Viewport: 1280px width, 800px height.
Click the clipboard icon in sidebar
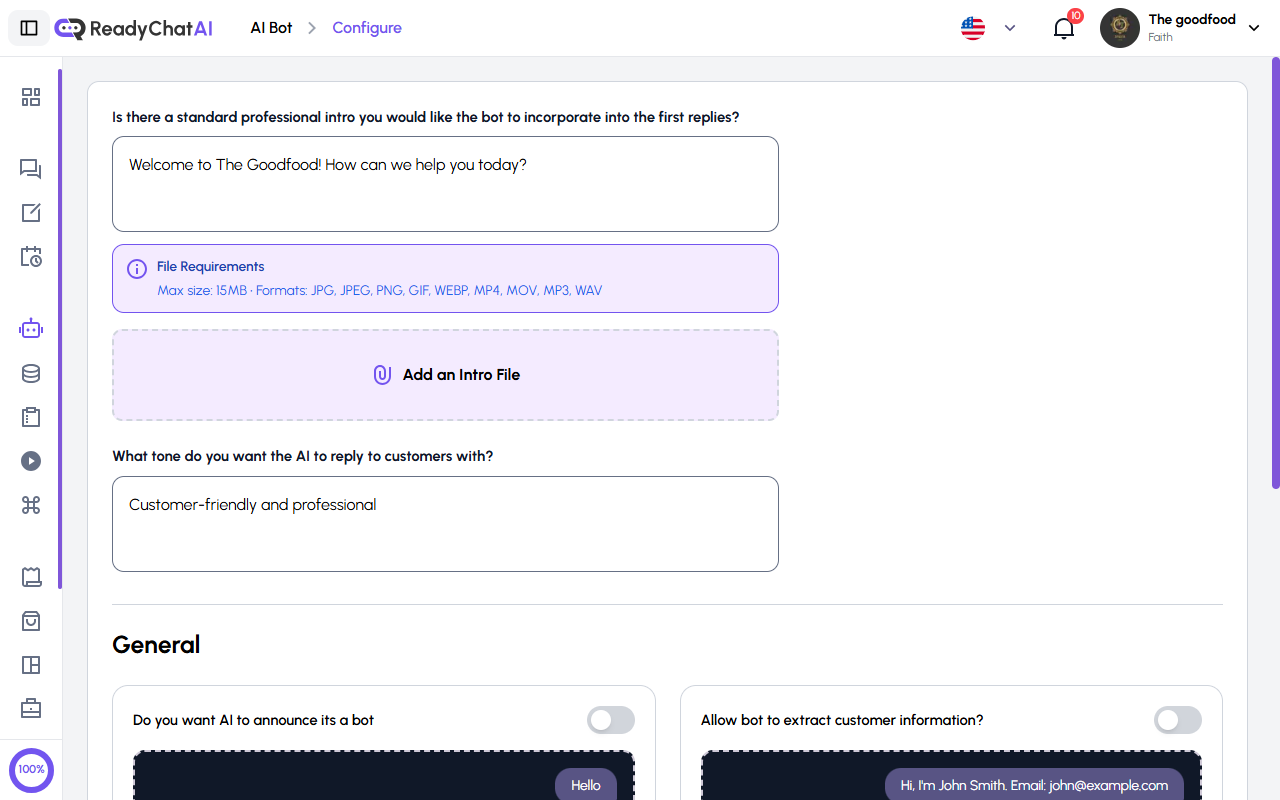point(30,417)
